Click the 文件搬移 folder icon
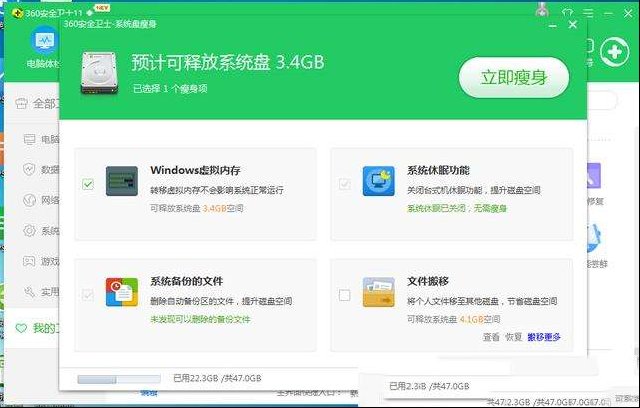This screenshot has height=408, width=640. click(379, 292)
